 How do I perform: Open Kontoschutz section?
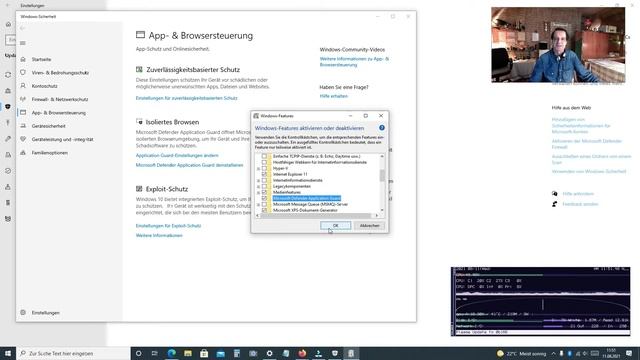[x=44, y=86]
